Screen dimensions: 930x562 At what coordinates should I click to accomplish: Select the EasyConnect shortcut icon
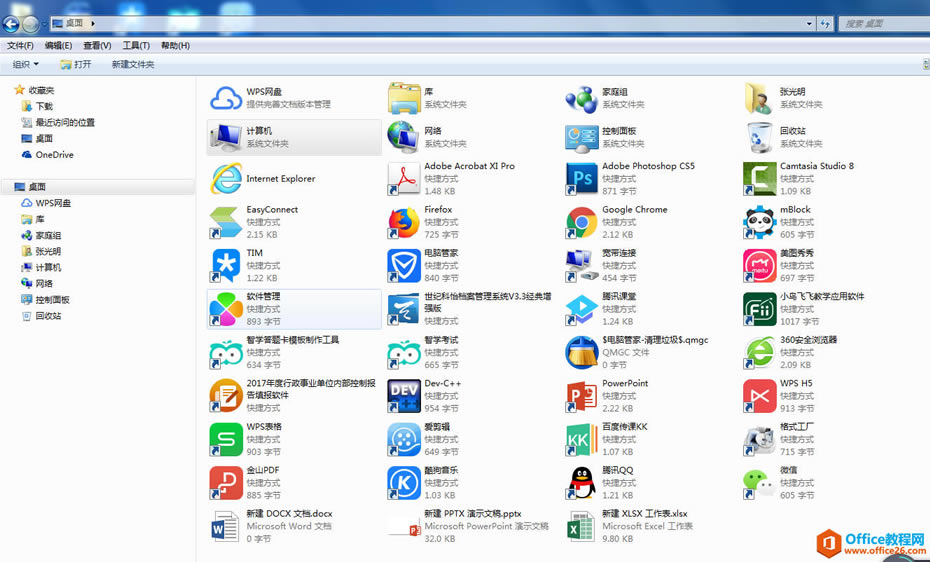point(225,222)
